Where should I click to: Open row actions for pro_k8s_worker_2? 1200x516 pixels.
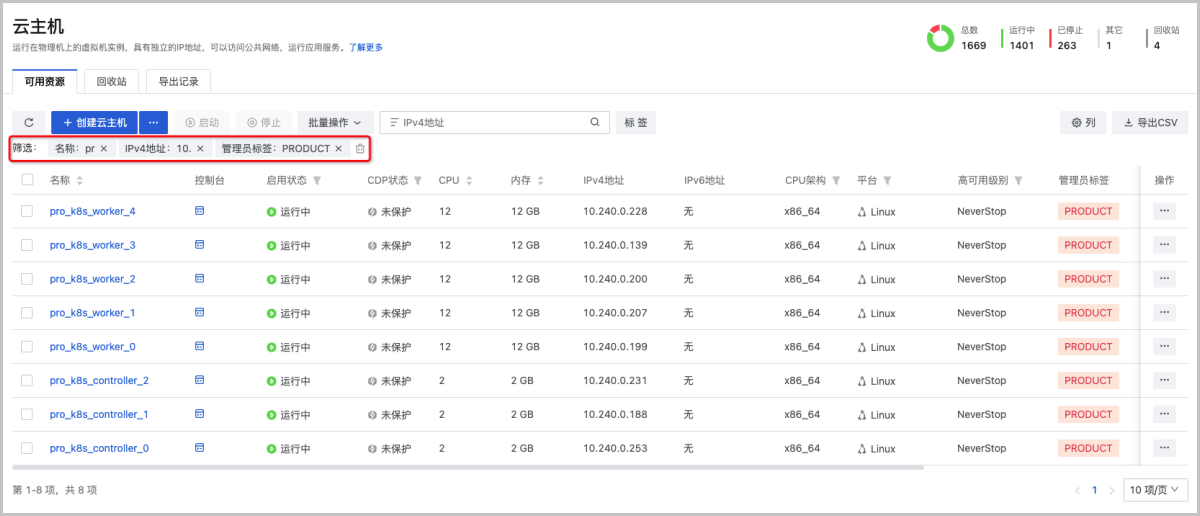coord(1163,279)
